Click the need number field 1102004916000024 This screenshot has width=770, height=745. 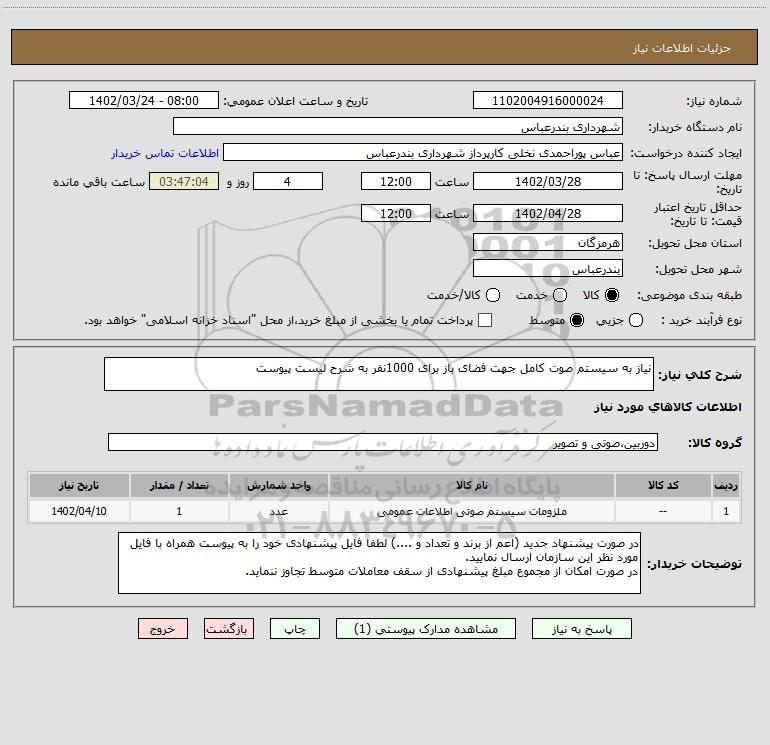point(548,100)
